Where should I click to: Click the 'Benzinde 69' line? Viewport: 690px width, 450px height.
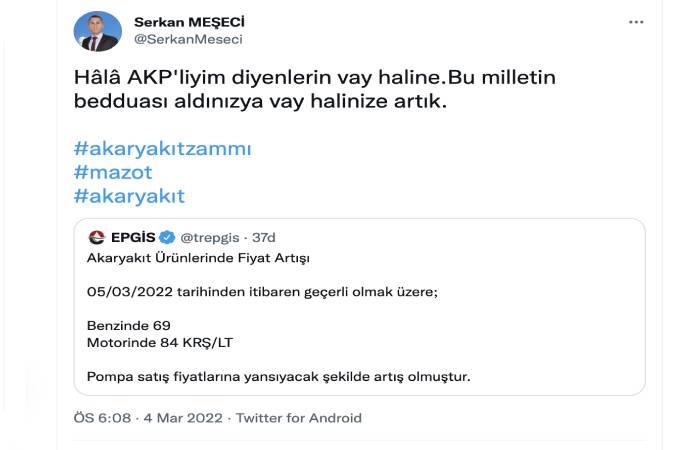(130, 325)
